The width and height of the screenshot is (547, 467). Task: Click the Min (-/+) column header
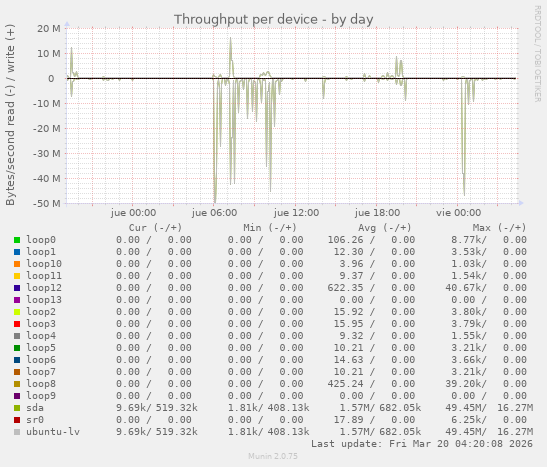pyautogui.click(x=270, y=228)
